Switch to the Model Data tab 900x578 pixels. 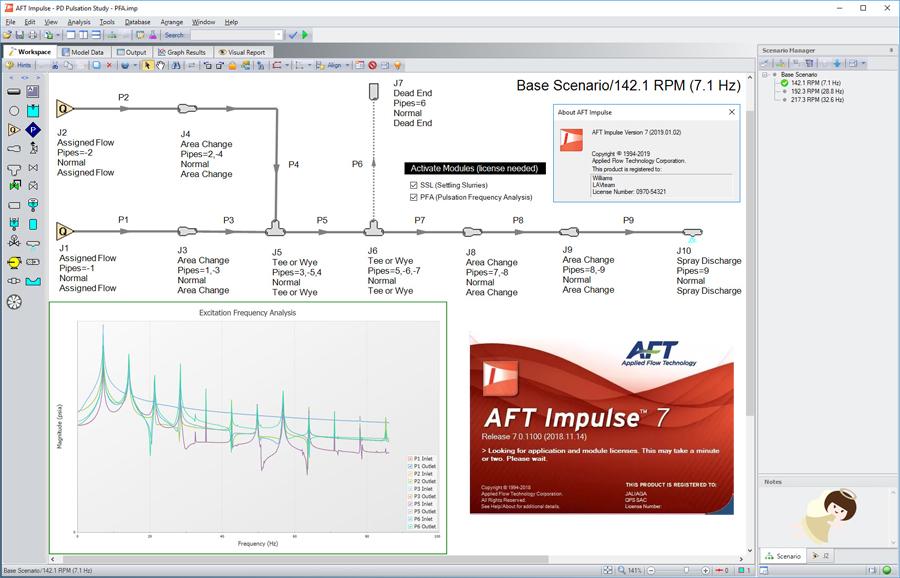pyautogui.click(x=83, y=52)
